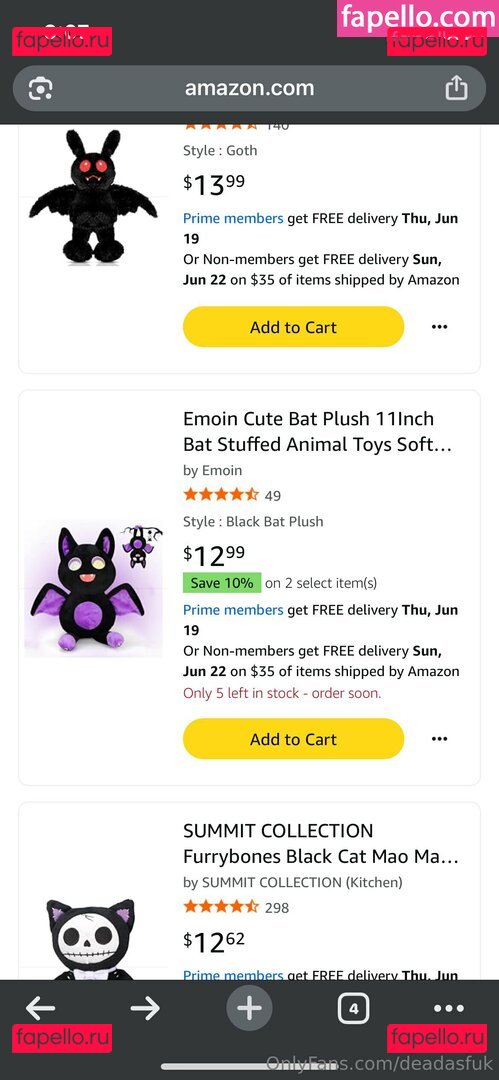499x1080 pixels.
Task: Go back with the left arrow
Action: click(41, 1009)
